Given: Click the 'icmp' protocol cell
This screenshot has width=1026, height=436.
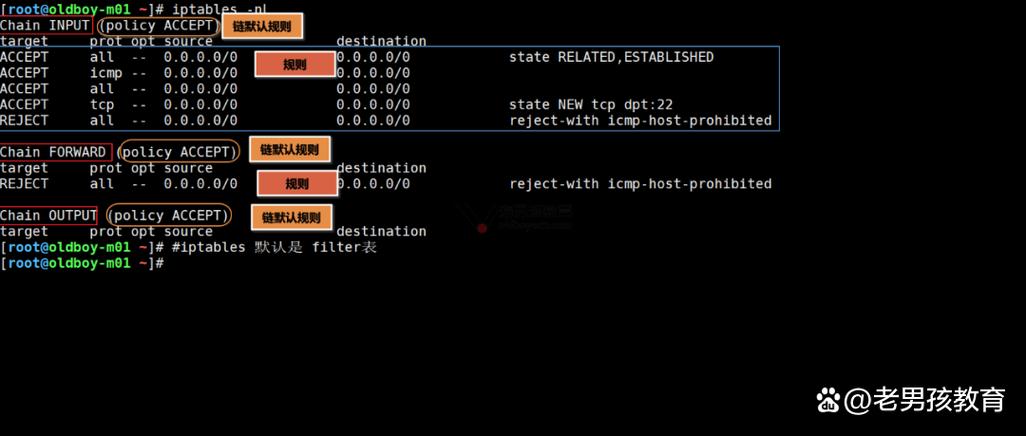Looking at the screenshot, I should [106, 73].
